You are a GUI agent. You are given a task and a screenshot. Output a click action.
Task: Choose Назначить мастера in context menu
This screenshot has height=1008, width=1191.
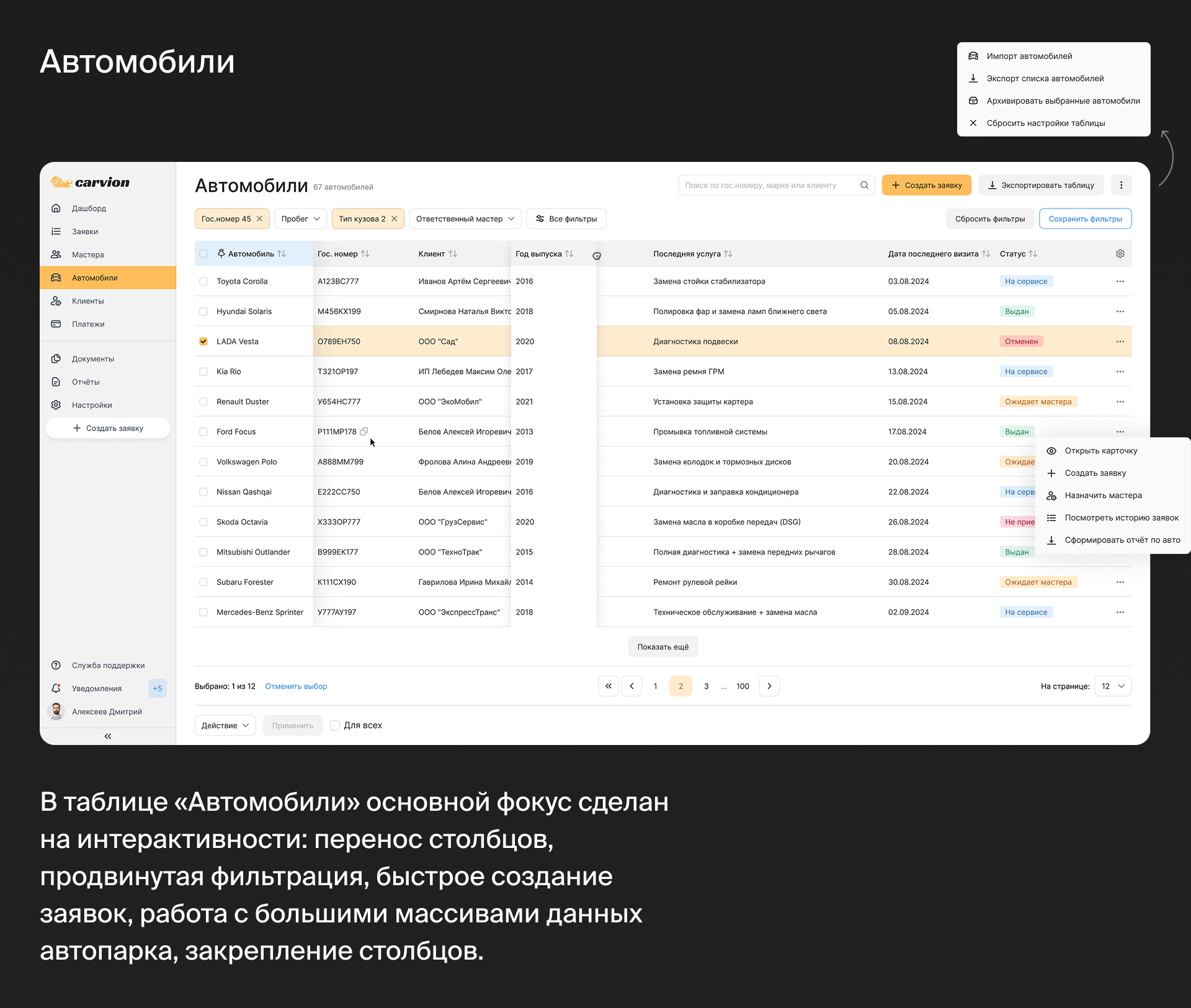tap(1103, 495)
